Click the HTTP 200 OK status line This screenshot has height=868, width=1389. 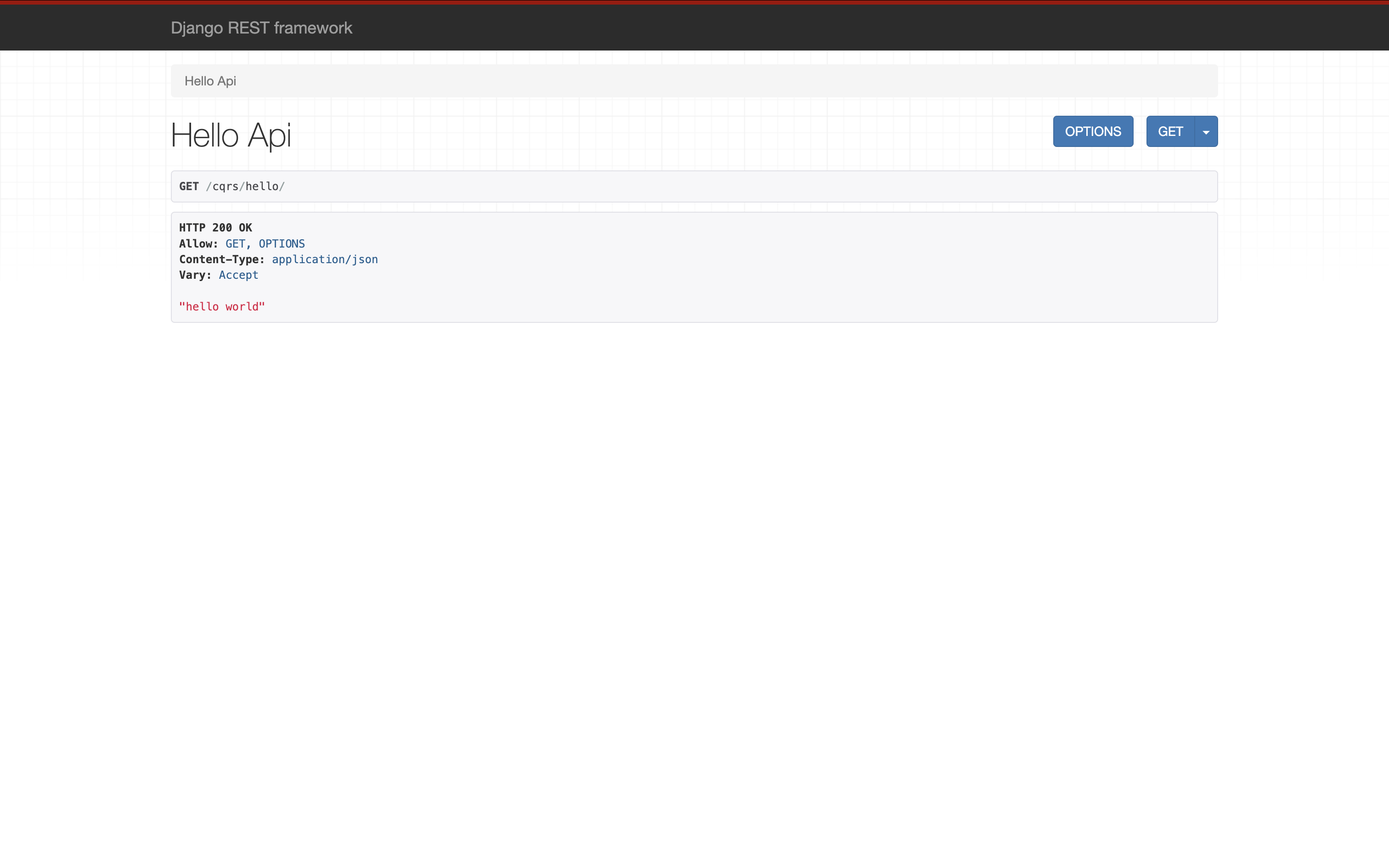215,228
